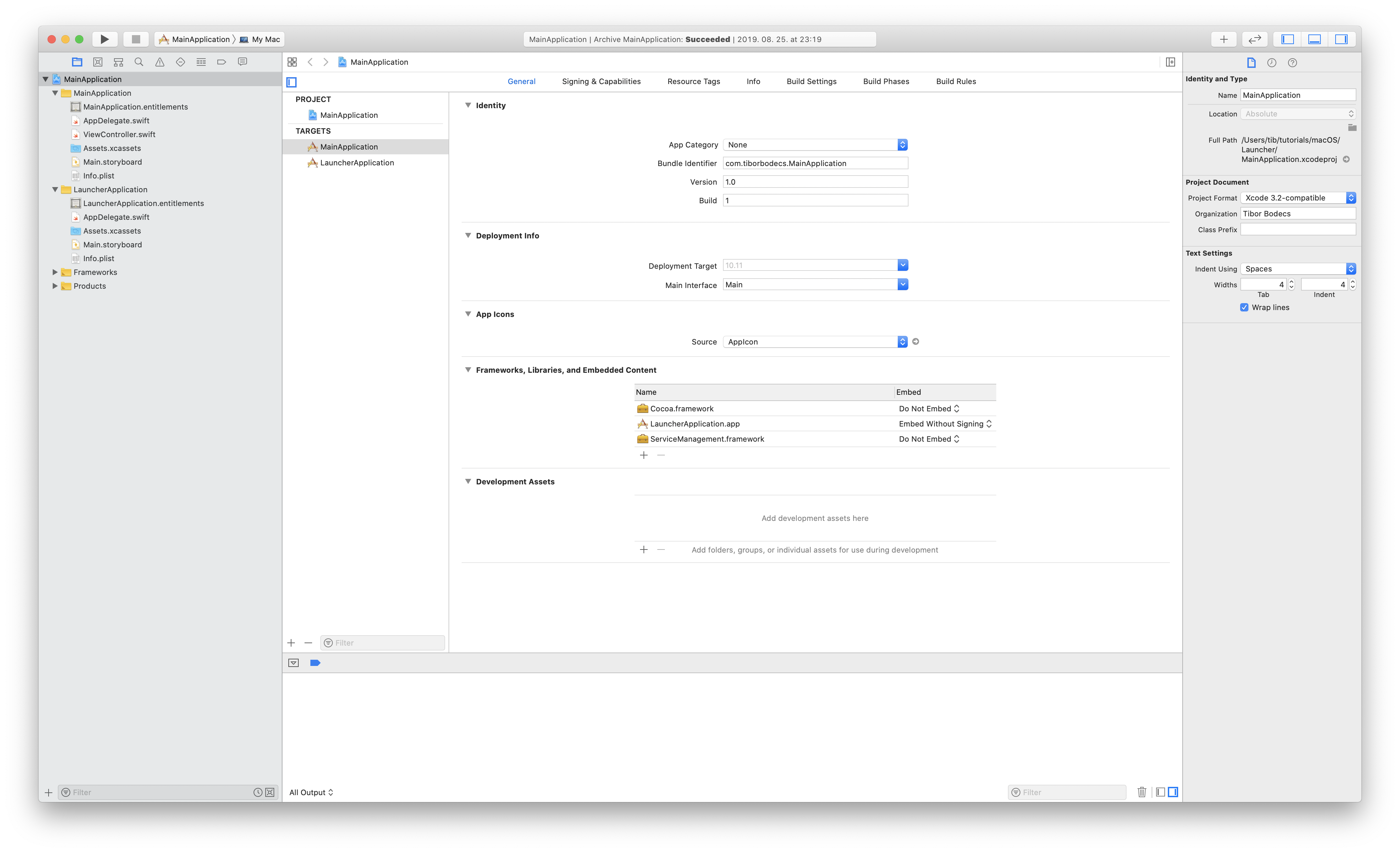
Task: Run the MainApplication scheme with Play button
Action: (x=104, y=39)
